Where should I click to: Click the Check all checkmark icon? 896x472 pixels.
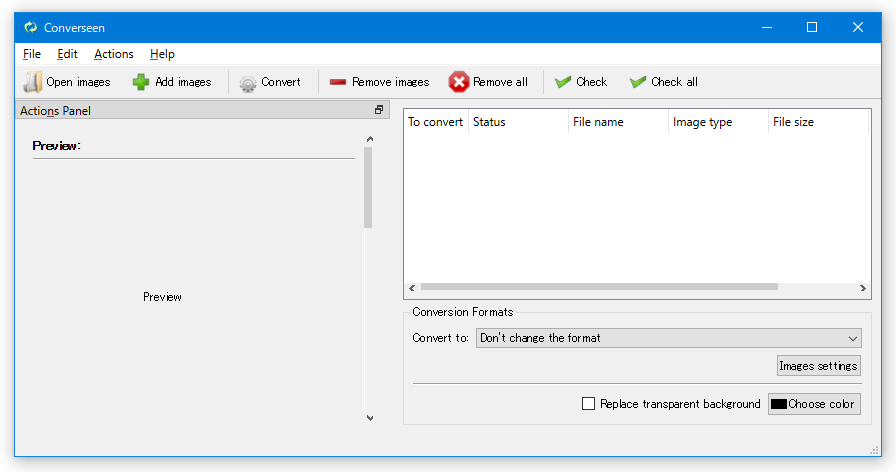(x=638, y=82)
